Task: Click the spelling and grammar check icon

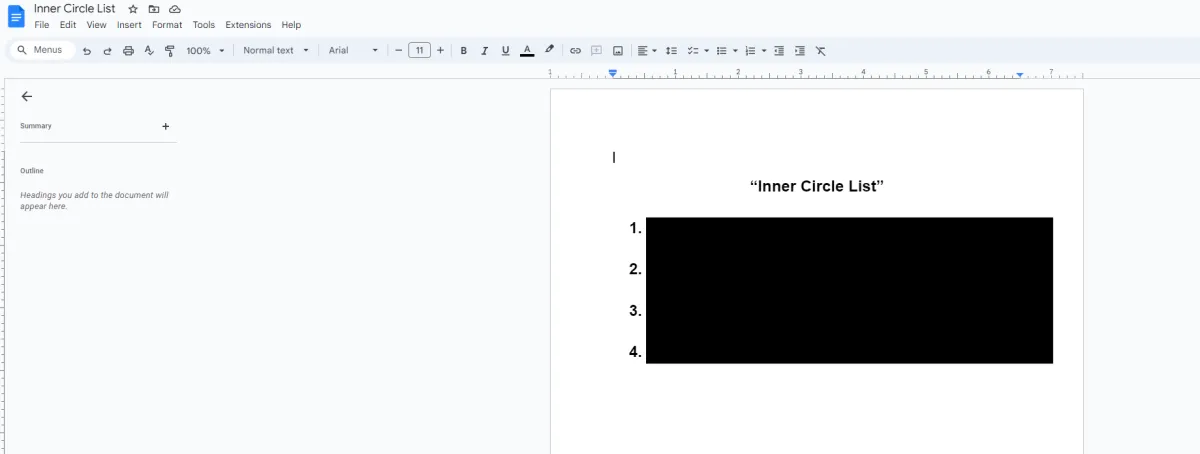Action: tap(149, 50)
